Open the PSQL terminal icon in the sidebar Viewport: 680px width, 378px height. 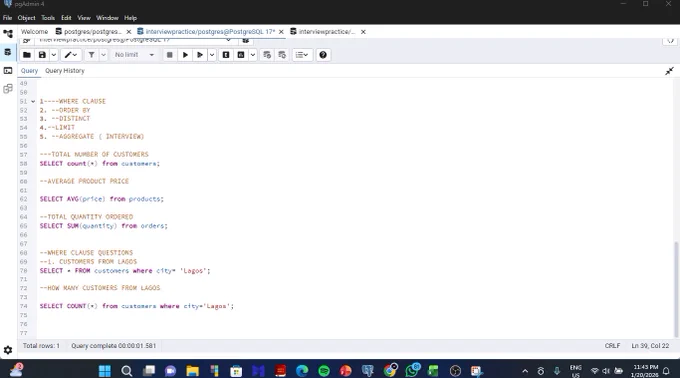point(8,70)
